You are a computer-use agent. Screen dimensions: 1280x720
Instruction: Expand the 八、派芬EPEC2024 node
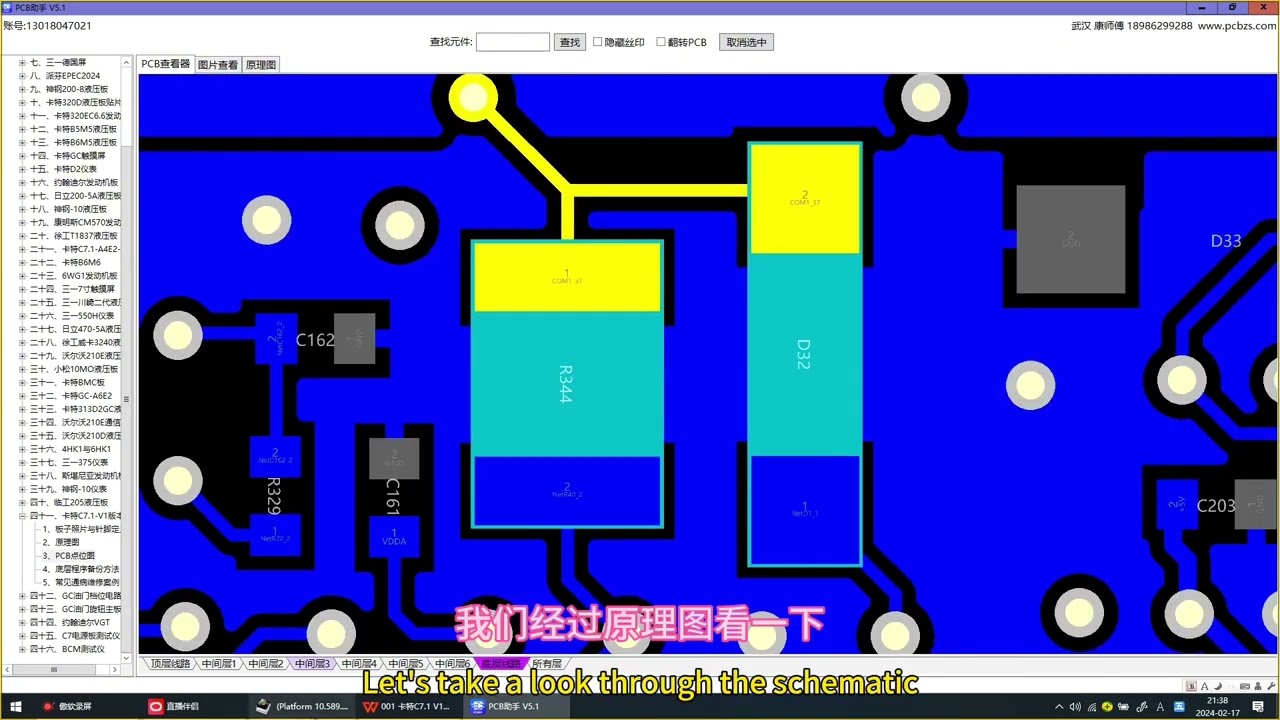22,76
